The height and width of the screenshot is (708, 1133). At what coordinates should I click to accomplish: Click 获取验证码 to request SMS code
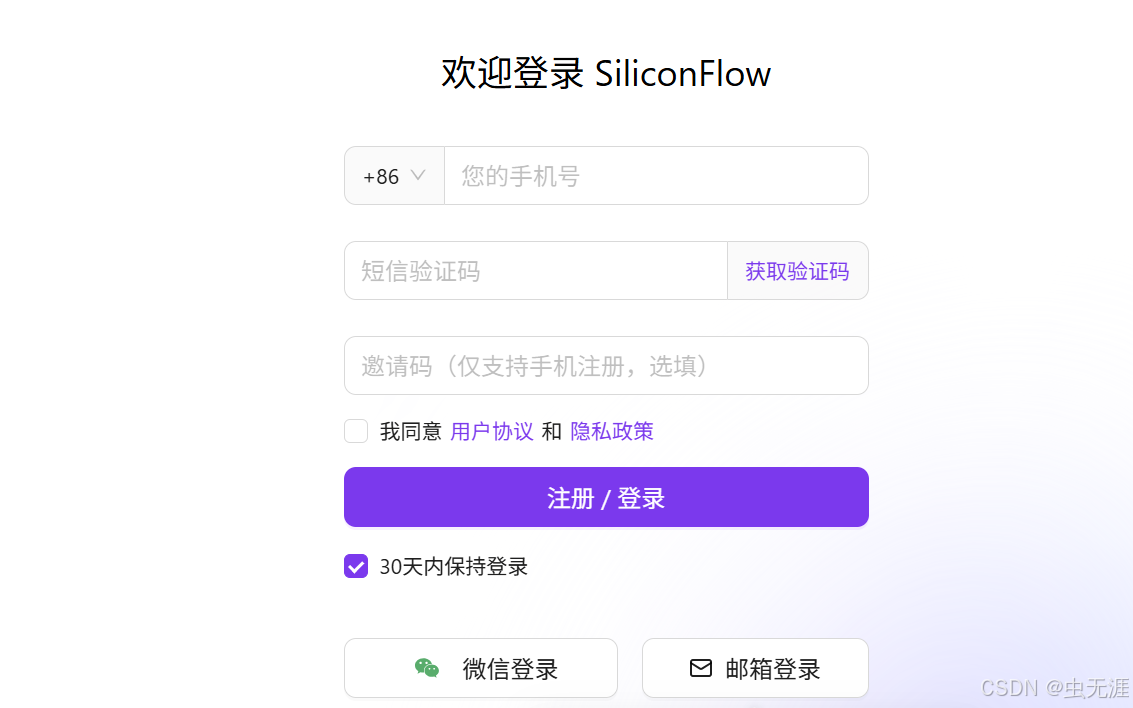[x=797, y=270]
